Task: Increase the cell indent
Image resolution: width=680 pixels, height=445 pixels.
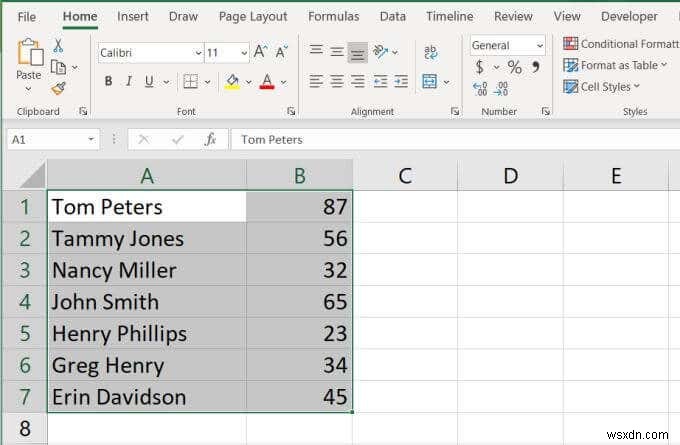Action: 401,81
